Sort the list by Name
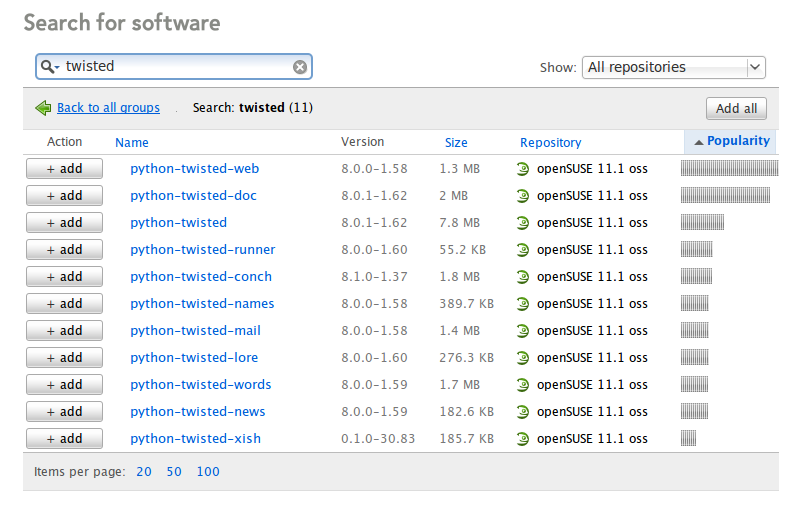Screen dimensions: 799x508 (132, 143)
